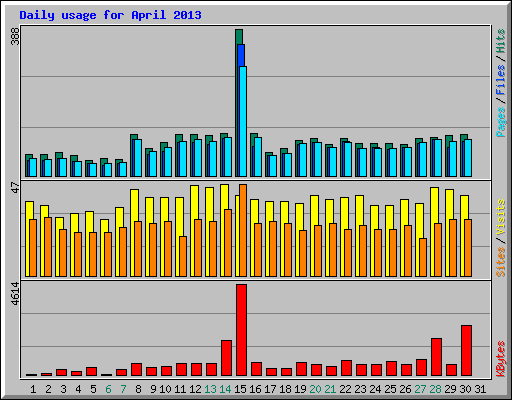This screenshot has width=512, height=400.
Task: Click green weekend day label '7'
Action: click(123, 389)
